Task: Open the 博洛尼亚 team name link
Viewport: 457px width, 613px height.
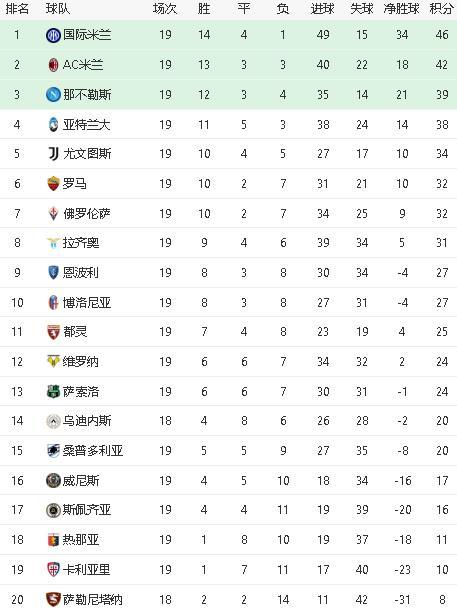Action: [x=87, y=303]
